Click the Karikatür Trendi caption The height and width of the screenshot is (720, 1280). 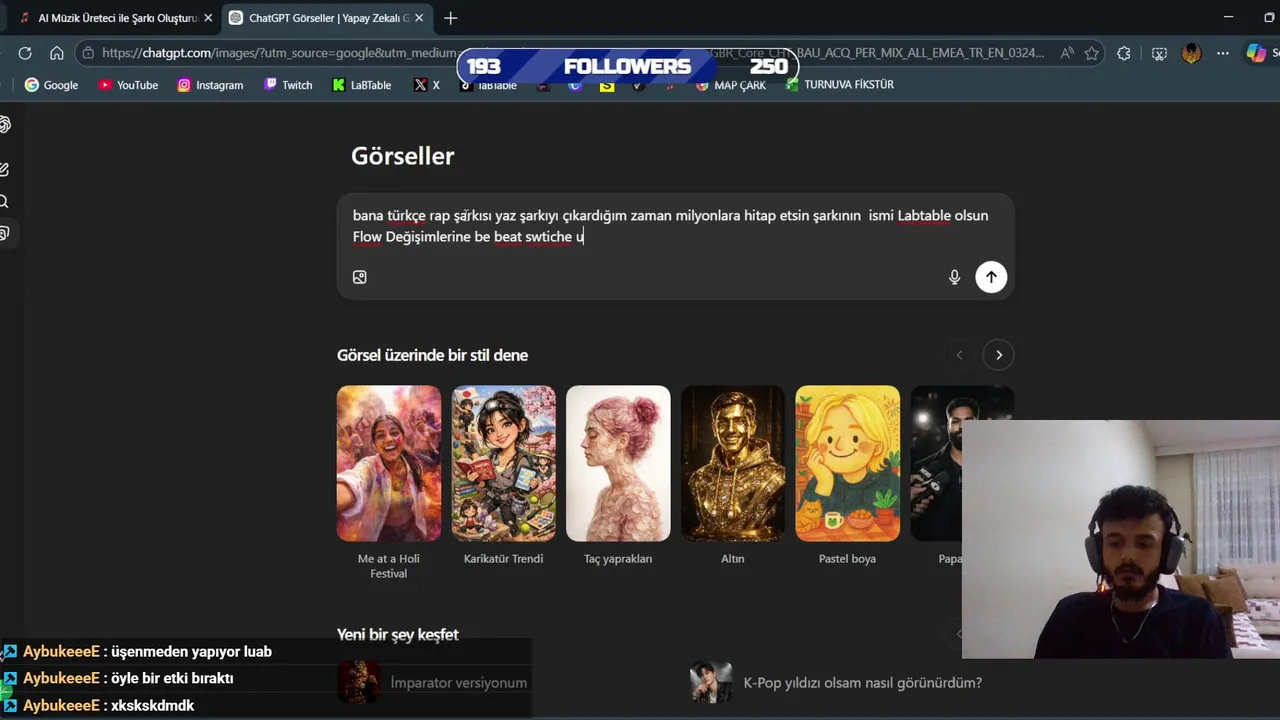click(503, 559)
